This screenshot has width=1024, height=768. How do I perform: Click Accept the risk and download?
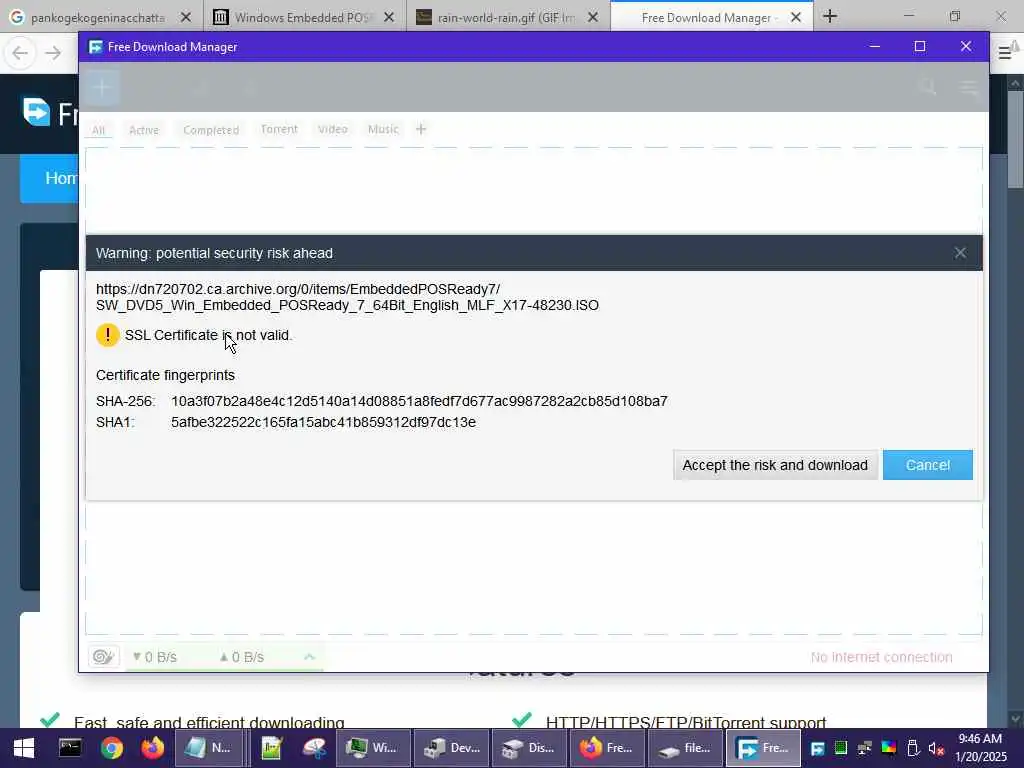tap(775, 465)
